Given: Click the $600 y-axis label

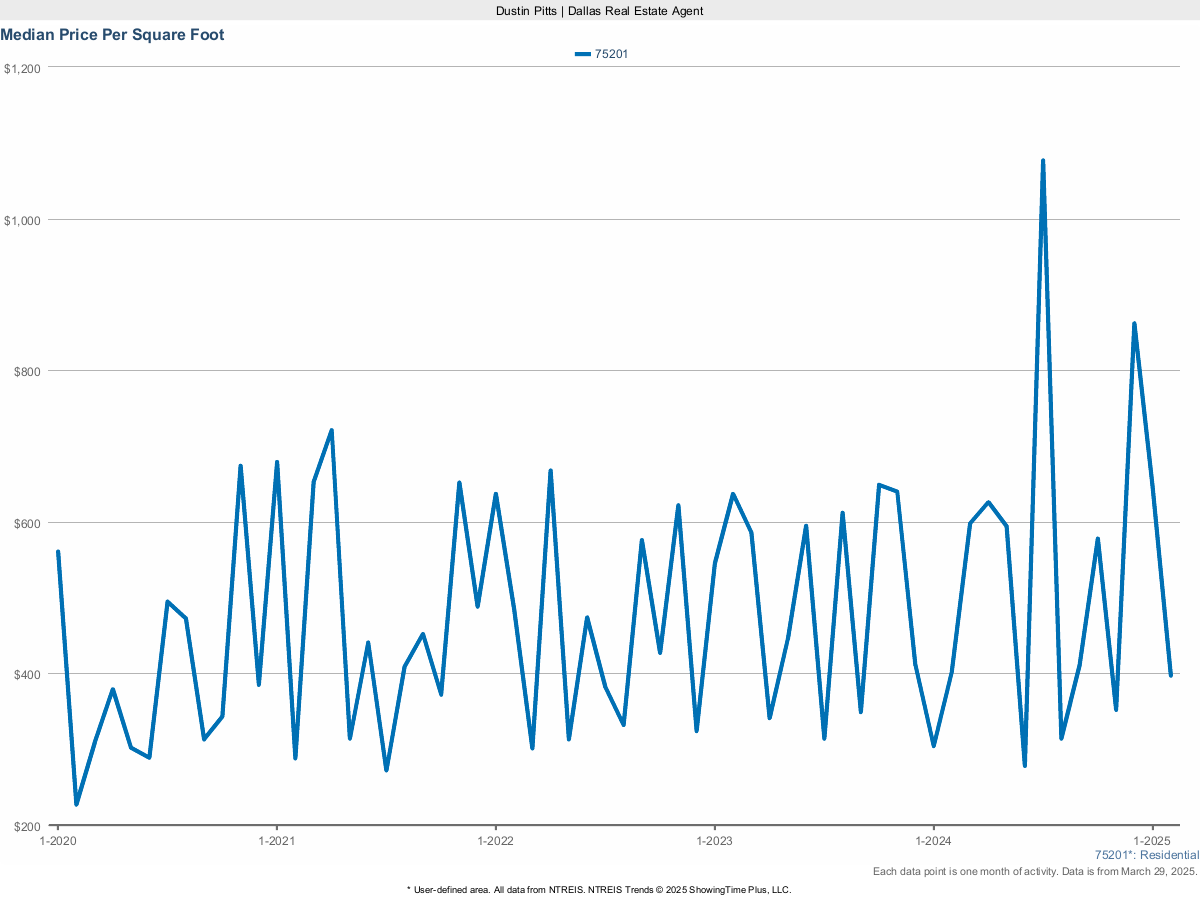Looking at the screenshot, I should point(25,523).
